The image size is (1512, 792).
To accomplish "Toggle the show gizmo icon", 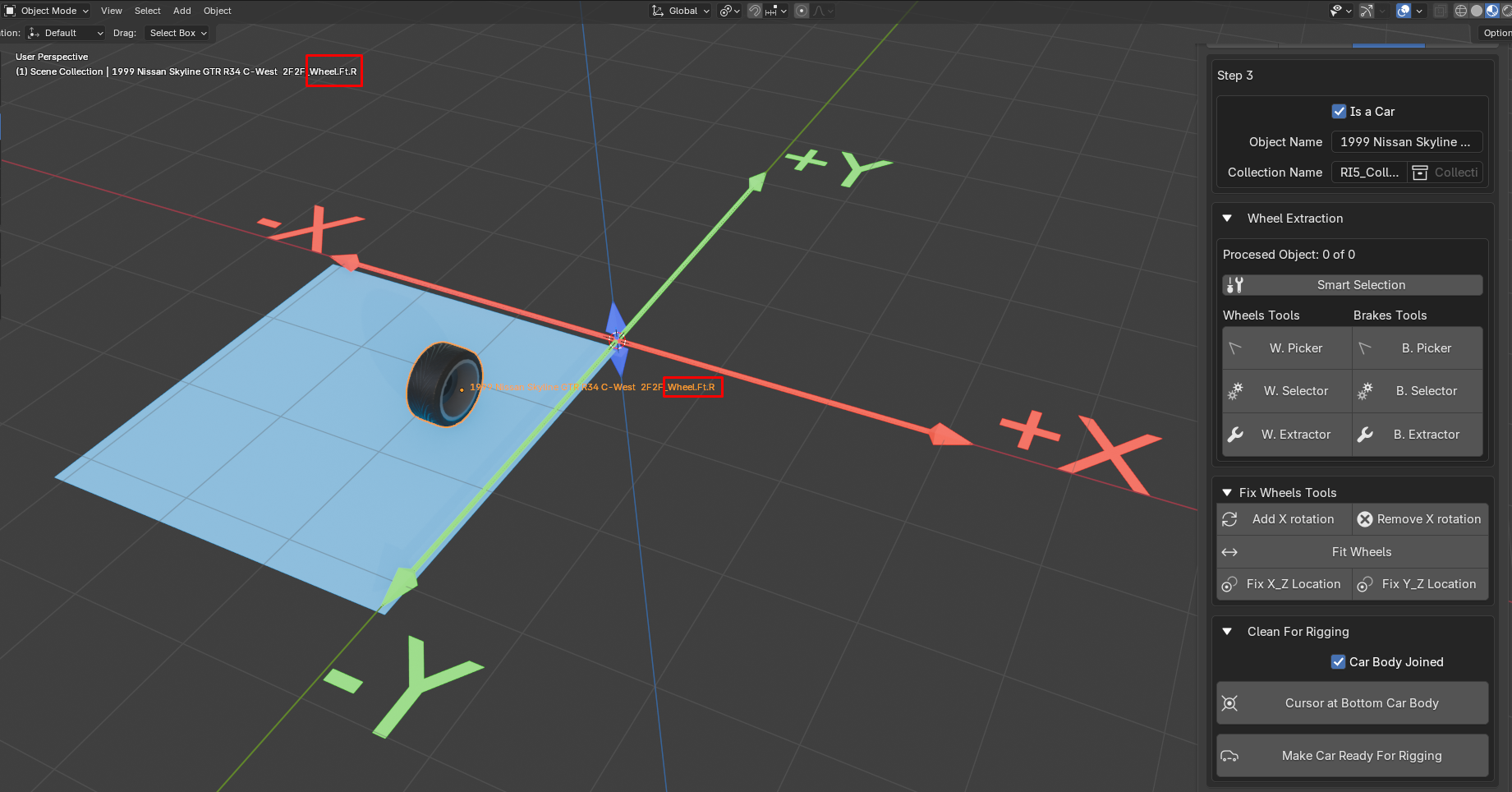I will 1366,11.
